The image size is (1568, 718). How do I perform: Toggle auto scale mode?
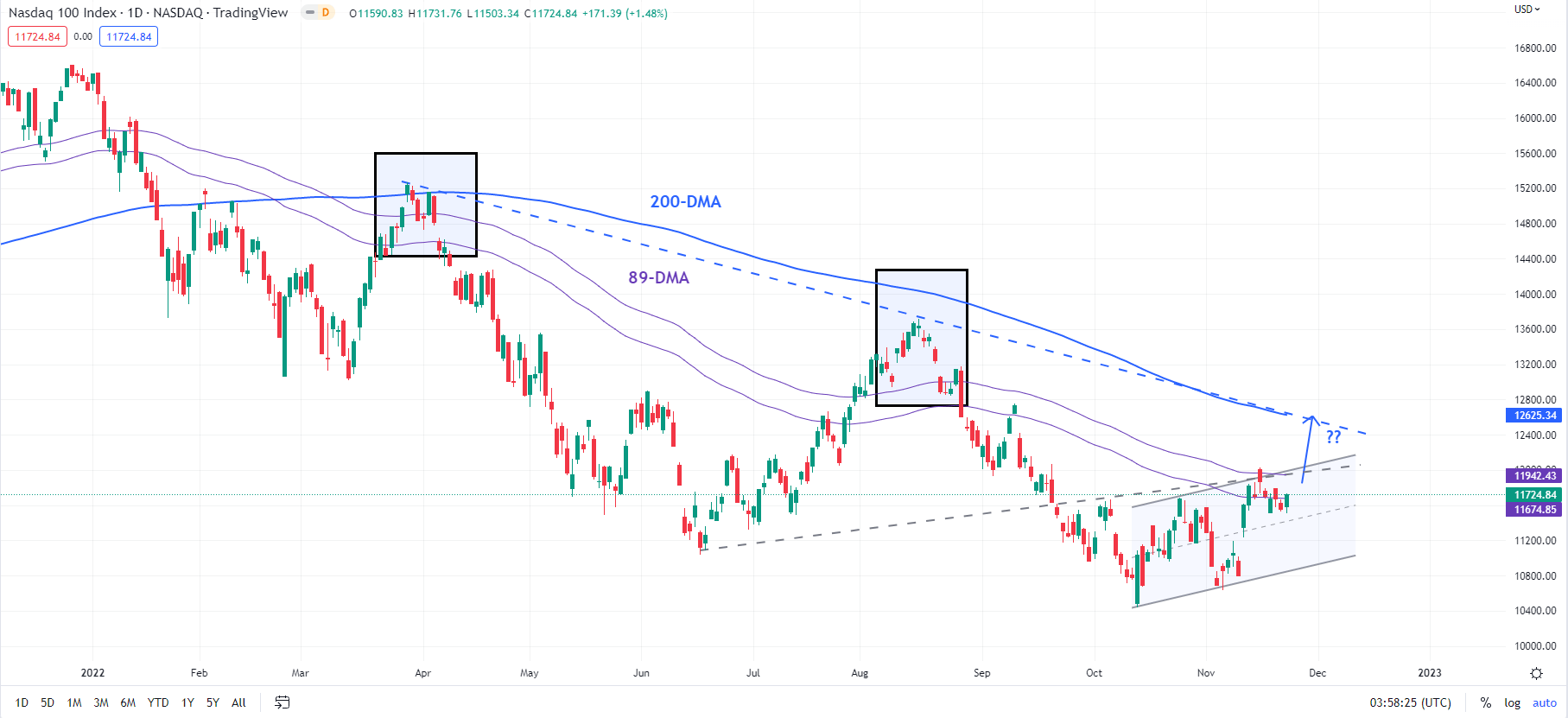pyautogui.click(x=1545, y=702)
